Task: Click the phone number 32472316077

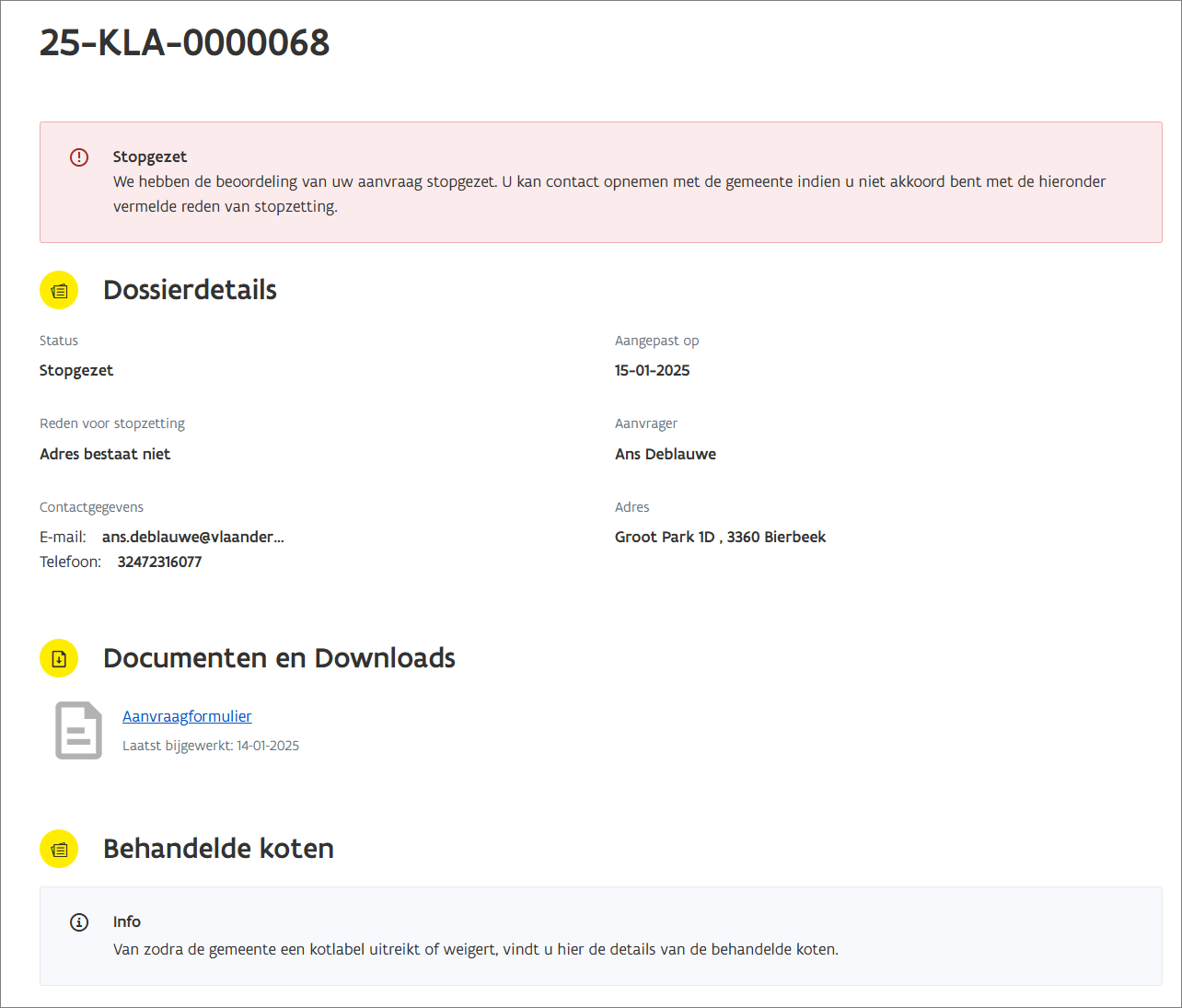Action: pyautogui.click(x=159, y=562)
